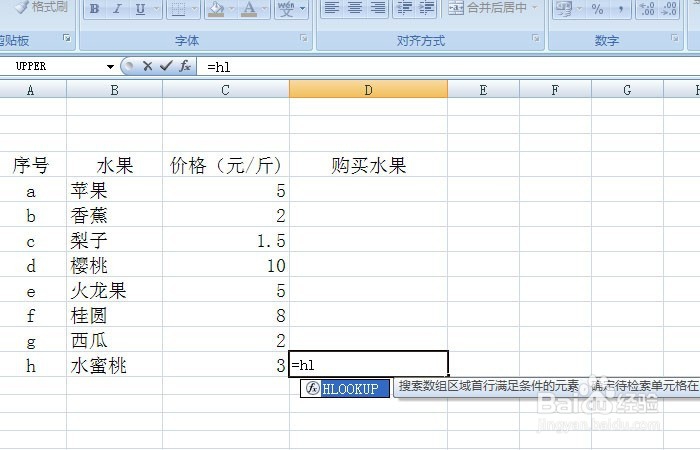Open Number (数字) group dialog launcher
The width and height of the screenshot is (700, 450).
675,38
